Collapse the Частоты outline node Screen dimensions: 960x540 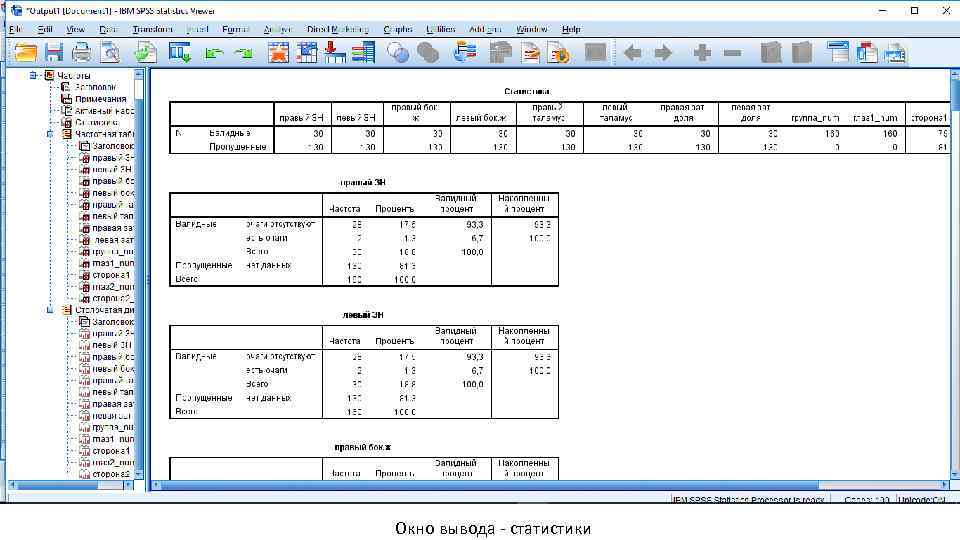pyautogui.click(x=34, y=75)
